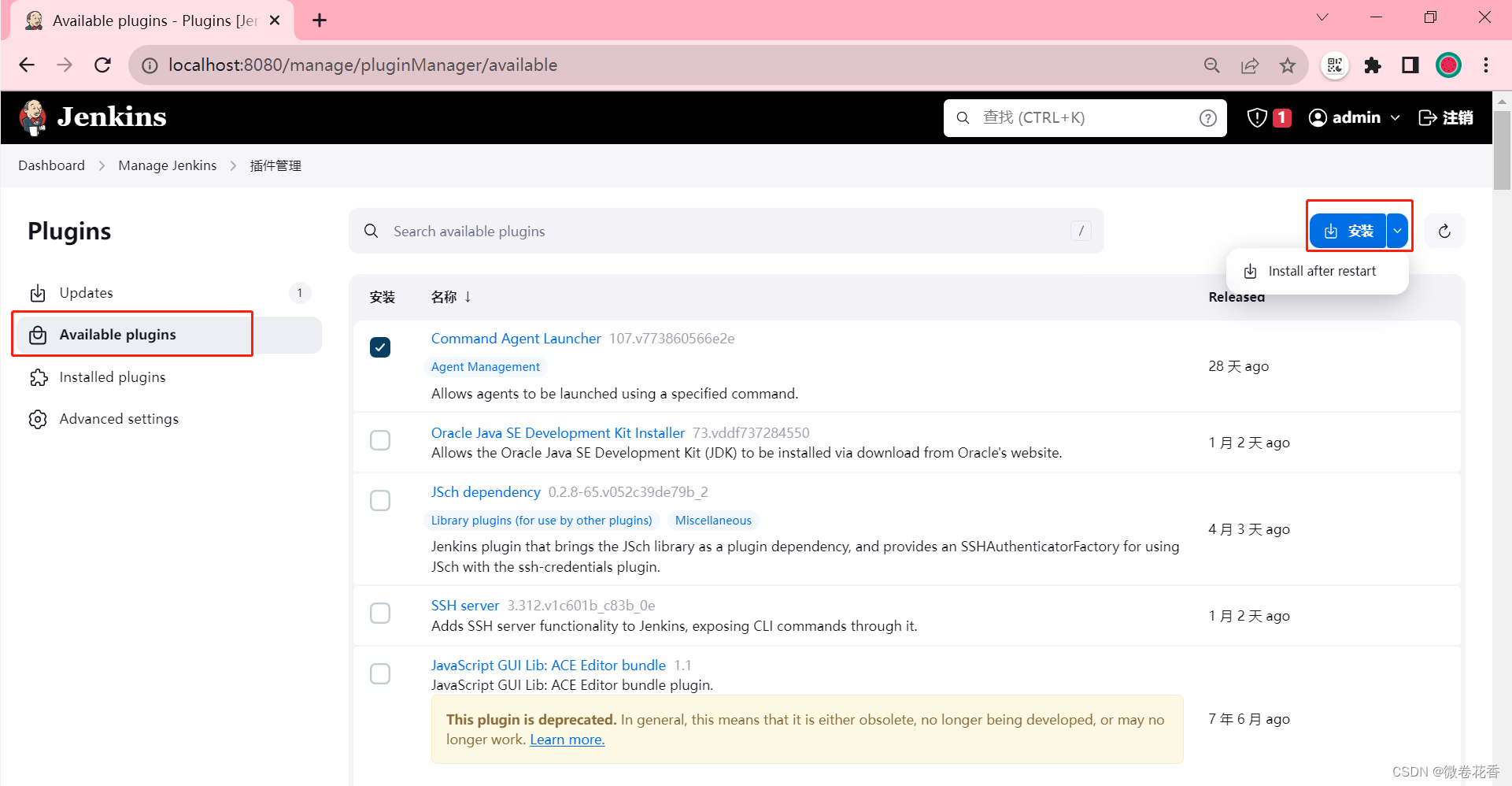Sort by 名称 column header
The width and height of the screenshot is (1512, 786).
coord(451,297)
